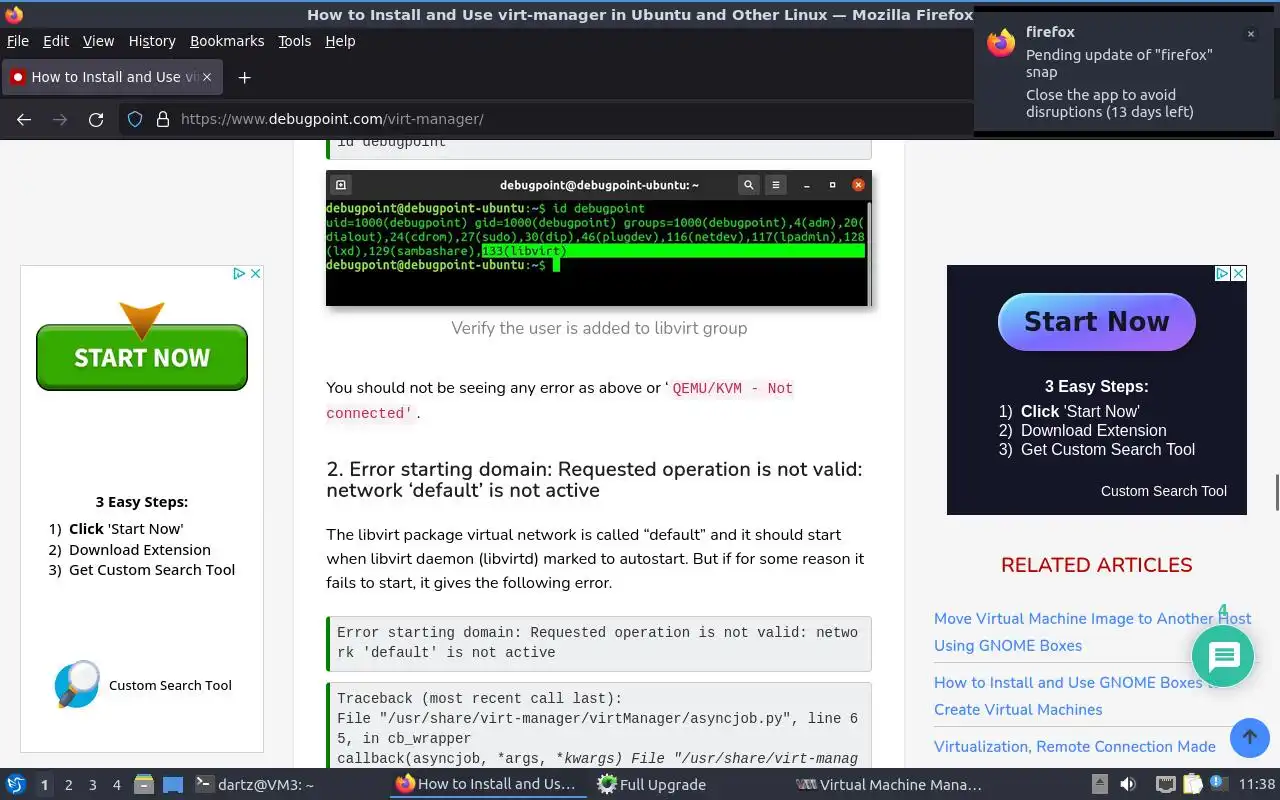Click the volume speaker tray icon
The width and height of the screenshot is (1280, 800).
point(1128,785)
